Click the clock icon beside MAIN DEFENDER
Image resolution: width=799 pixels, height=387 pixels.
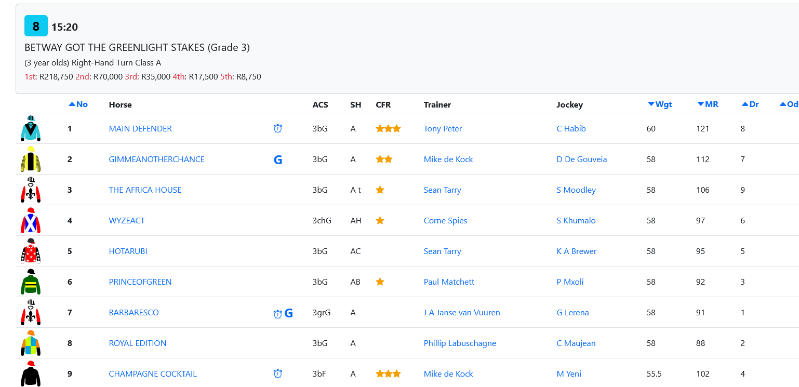pos(278,129)
